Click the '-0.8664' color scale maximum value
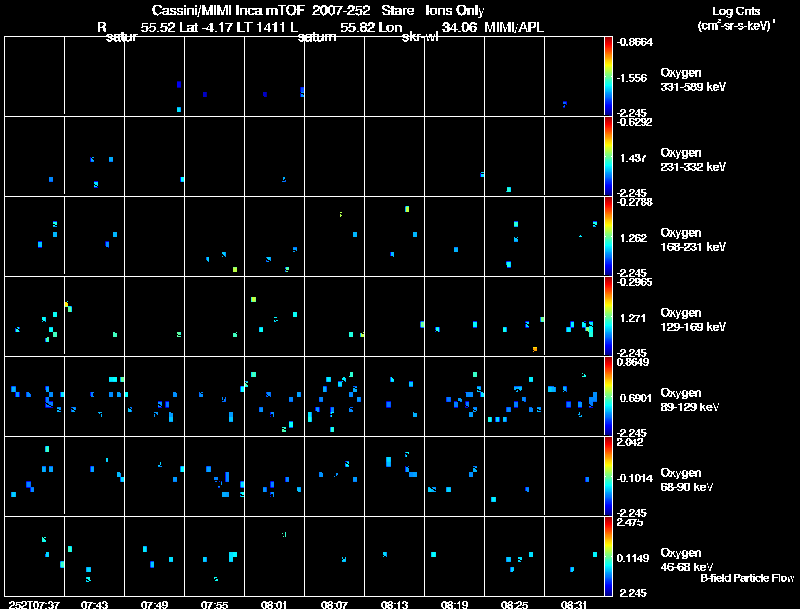The width and height of the screenshot is (800, 609). pyautogui.click(x=634, y=42)
